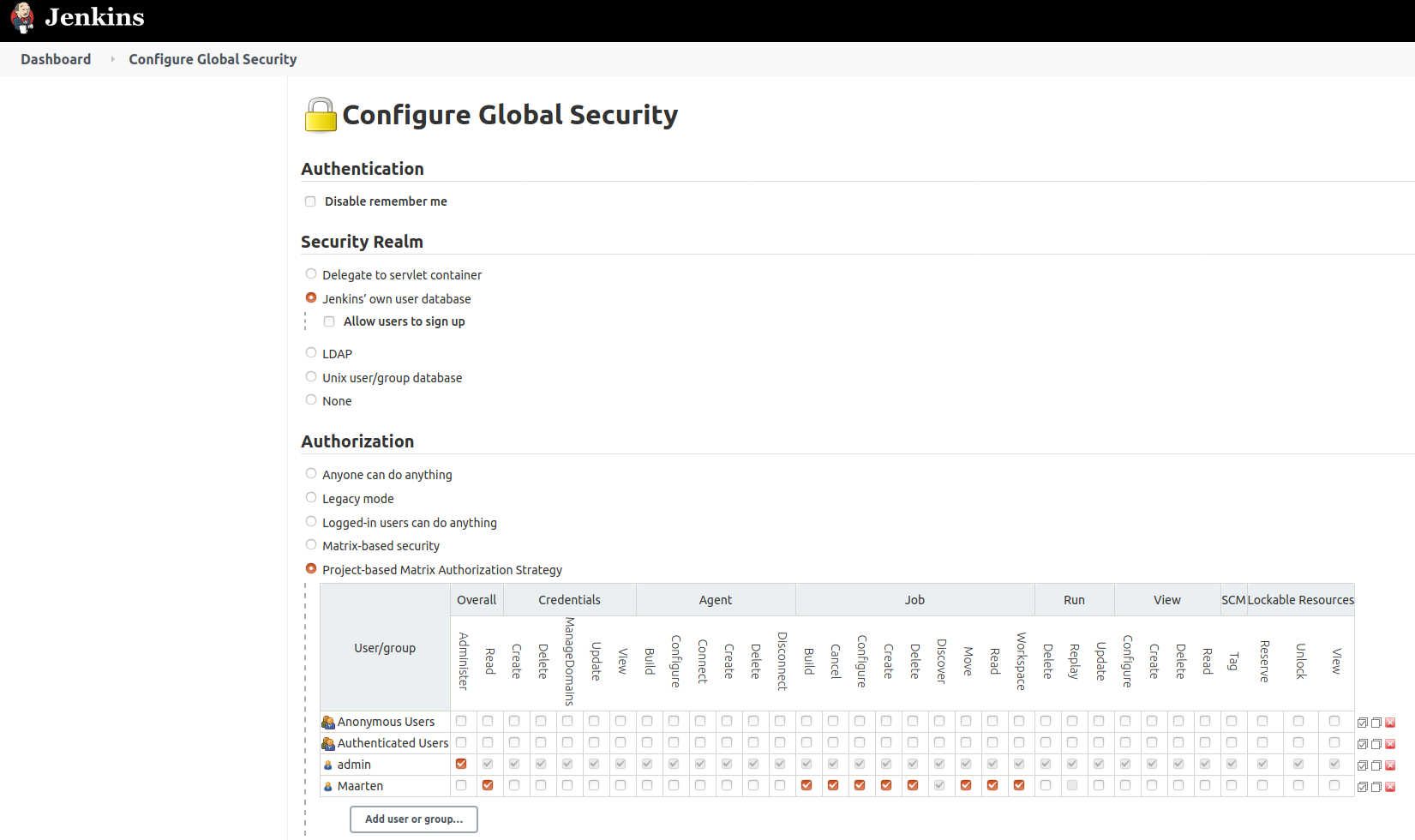
Task: Click the Configure Global Security breadcrumb entry
Action: pos(212,58)
